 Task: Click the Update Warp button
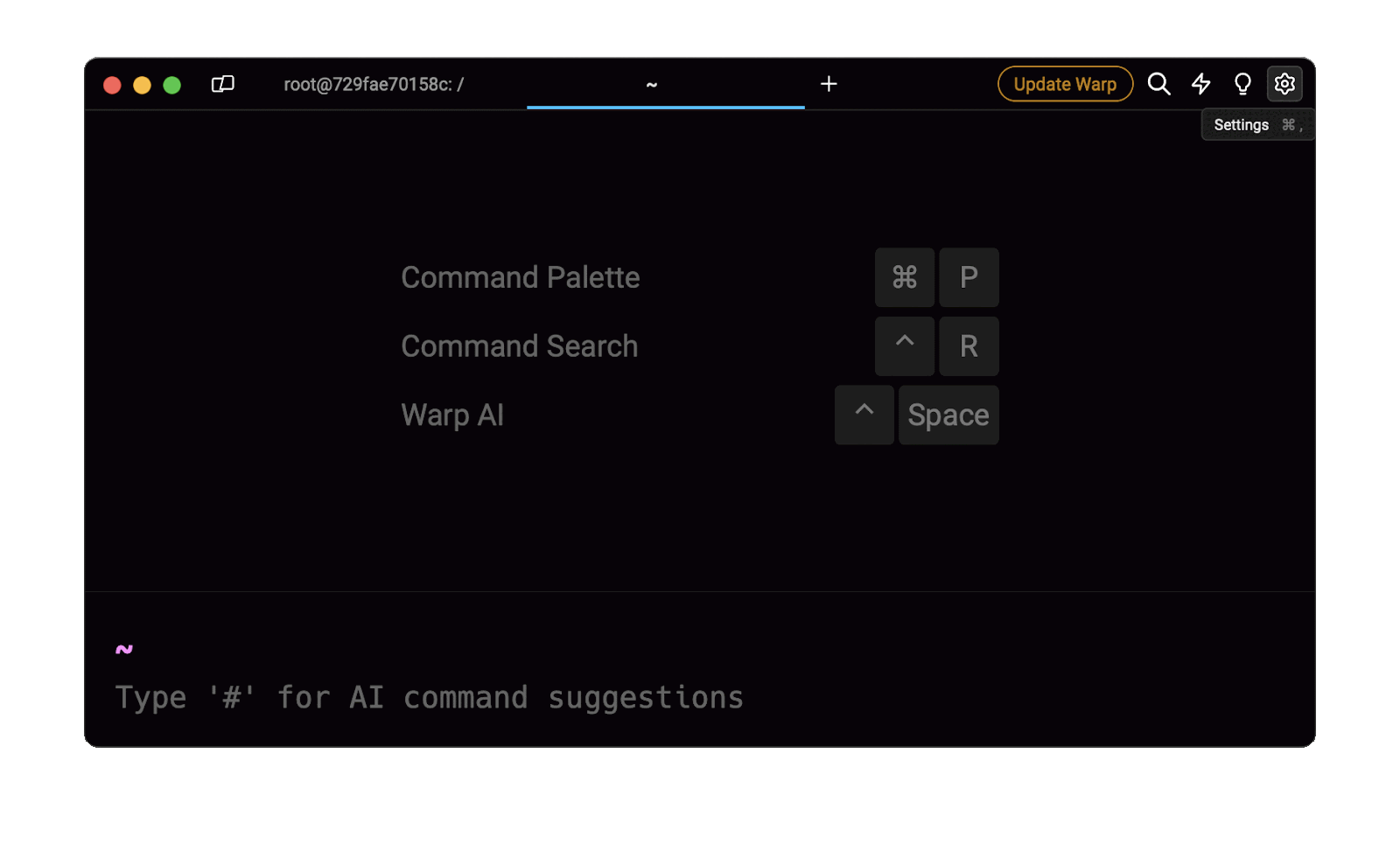[x=1064, y=84]
